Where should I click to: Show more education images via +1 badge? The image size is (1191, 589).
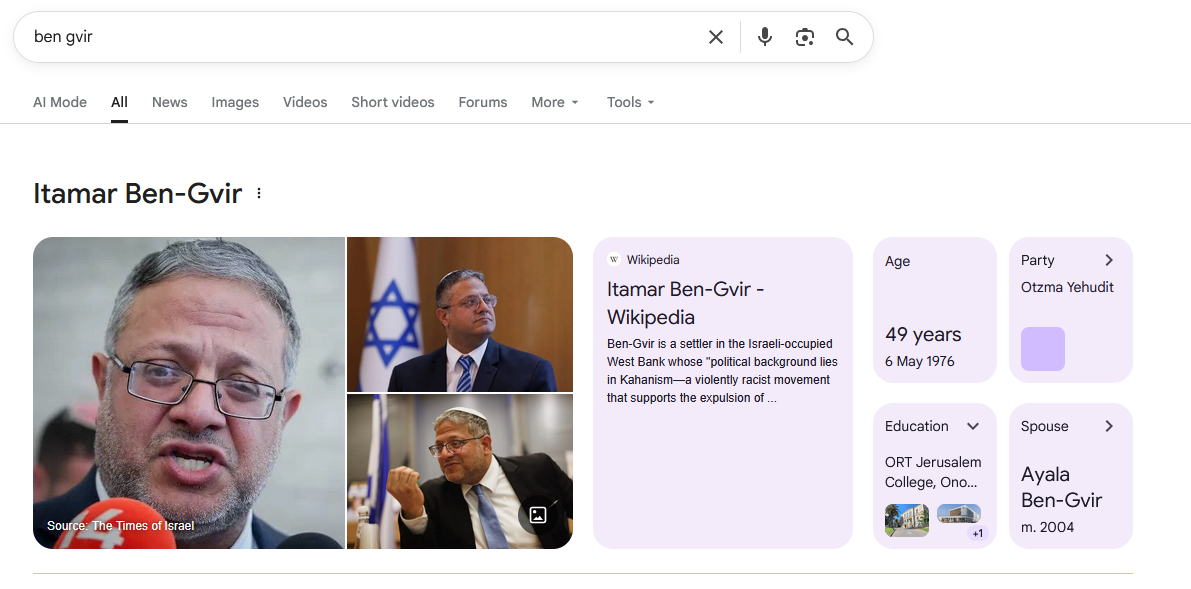tap(977, 534)
